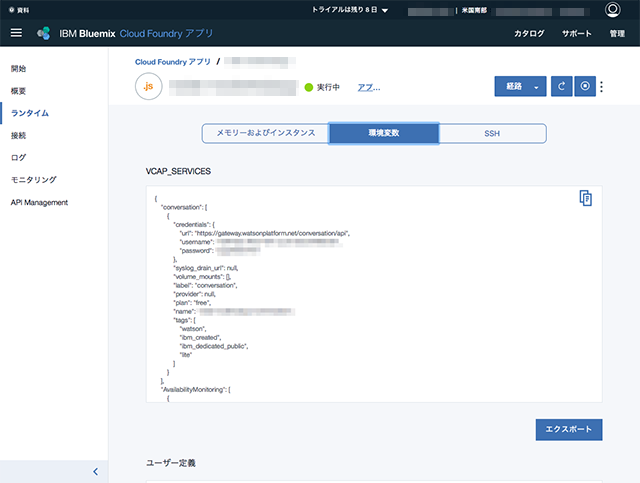The height and width of the screenshot is (483, 640).
Task: Open the 経路 routes dropdown button
Action: [520, 86]
